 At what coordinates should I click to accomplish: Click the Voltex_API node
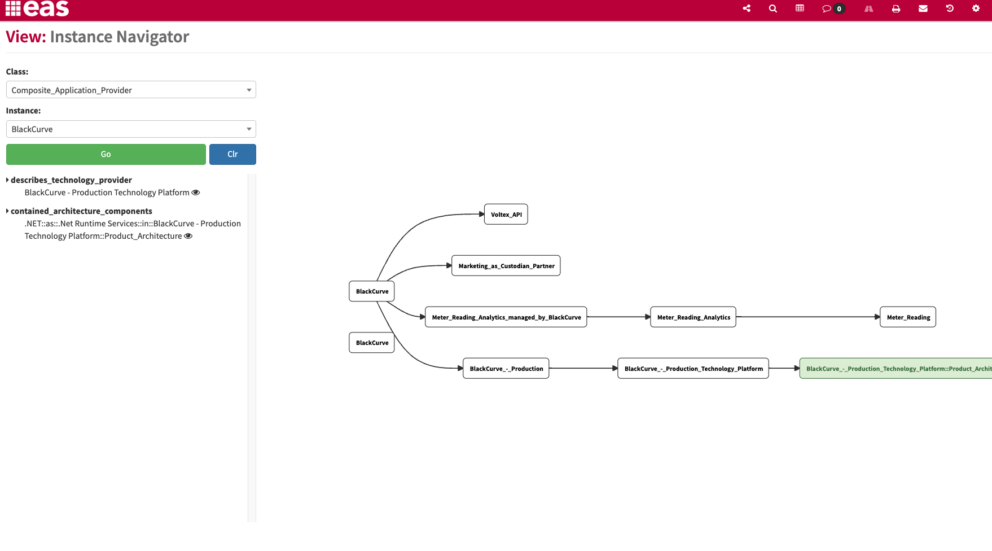point(506,214)
